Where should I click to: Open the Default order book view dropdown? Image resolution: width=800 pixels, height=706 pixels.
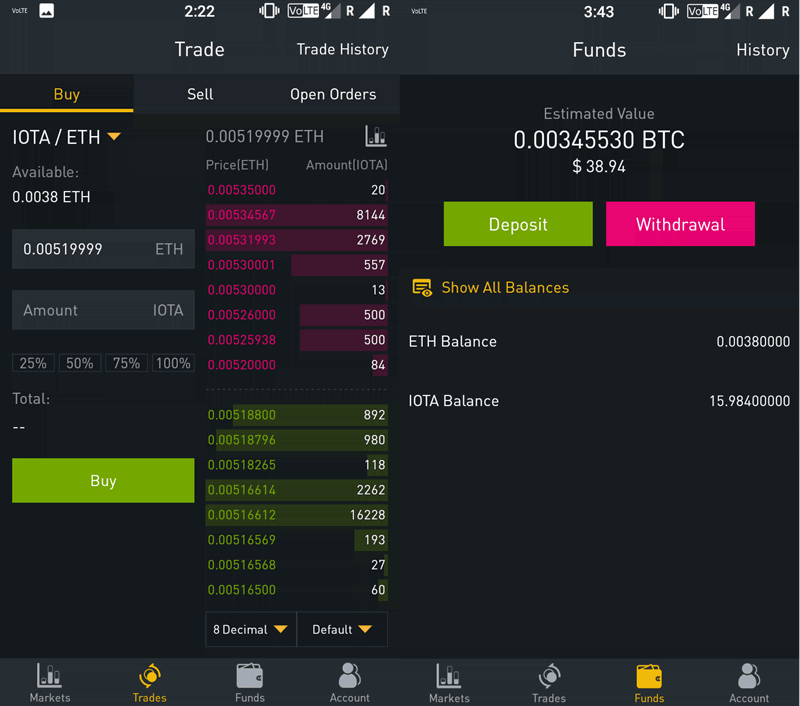(x=342, y=629)
